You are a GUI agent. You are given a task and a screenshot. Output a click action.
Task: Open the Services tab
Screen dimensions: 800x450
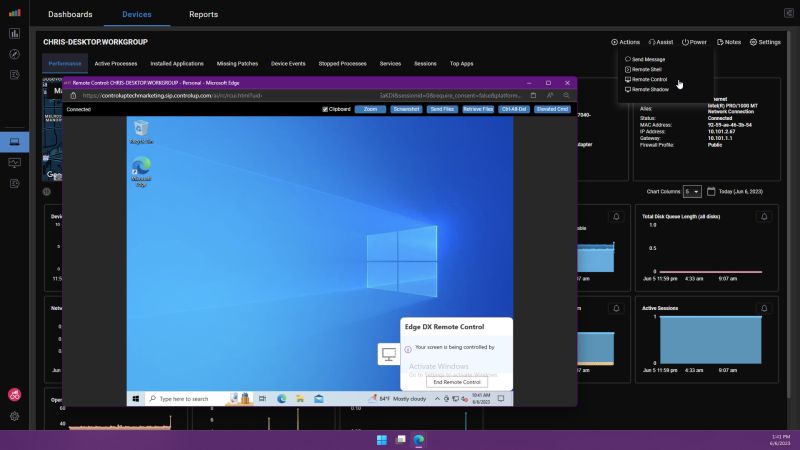pyautogui.click(x=390, y=64)
